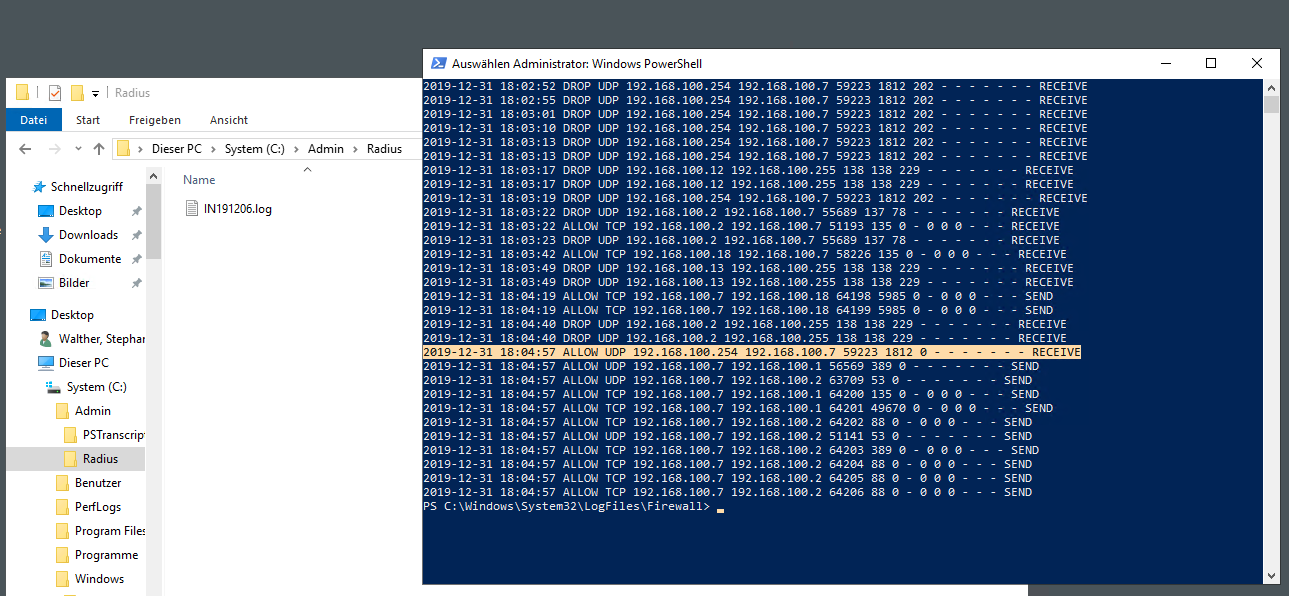The width and height of the screenshot is (1289, 596).
Task: Click the Explorer window folder icon in title bar
Action: point(23,93)
